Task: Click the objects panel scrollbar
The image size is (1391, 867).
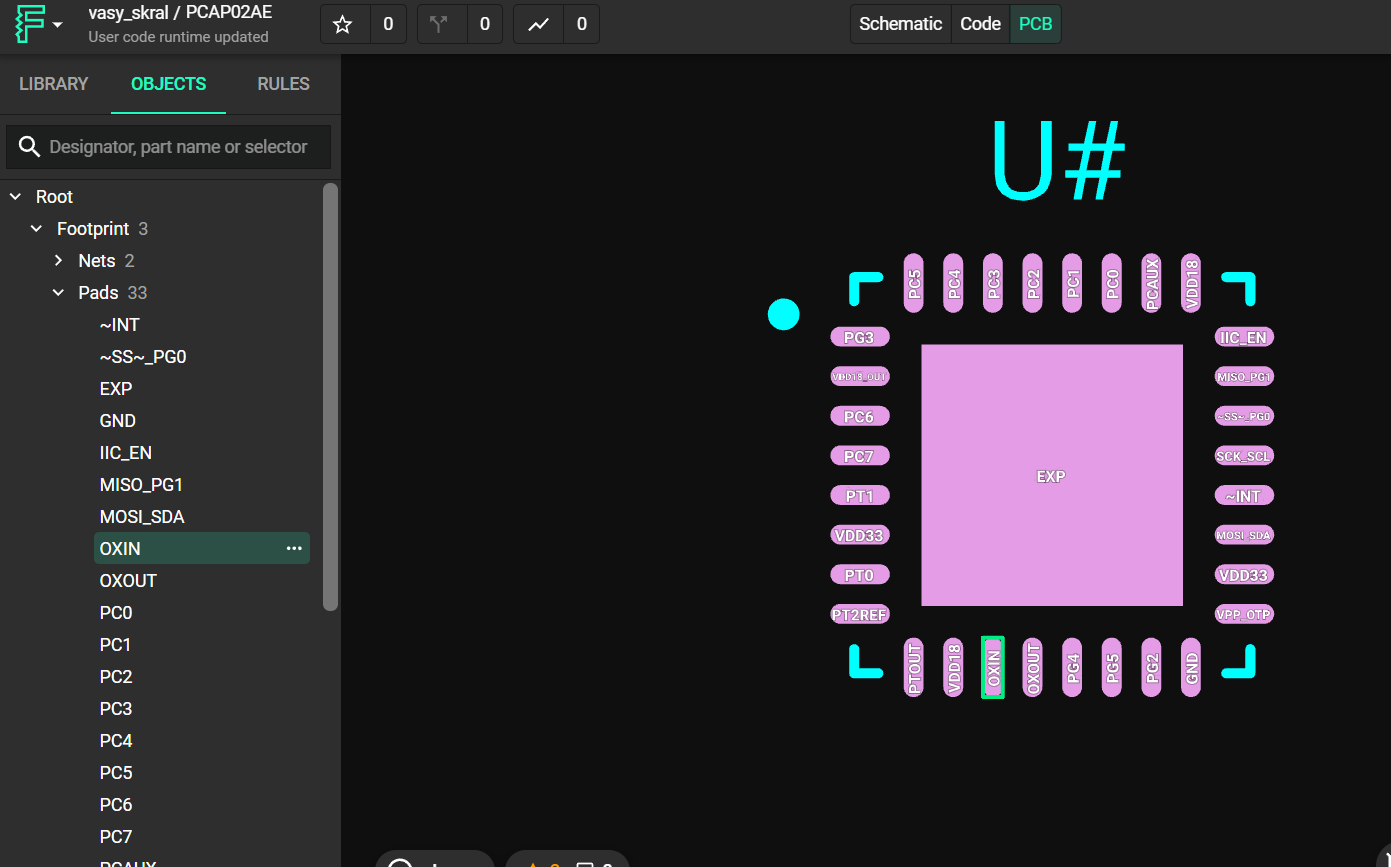Action: (x=331, y=396)
